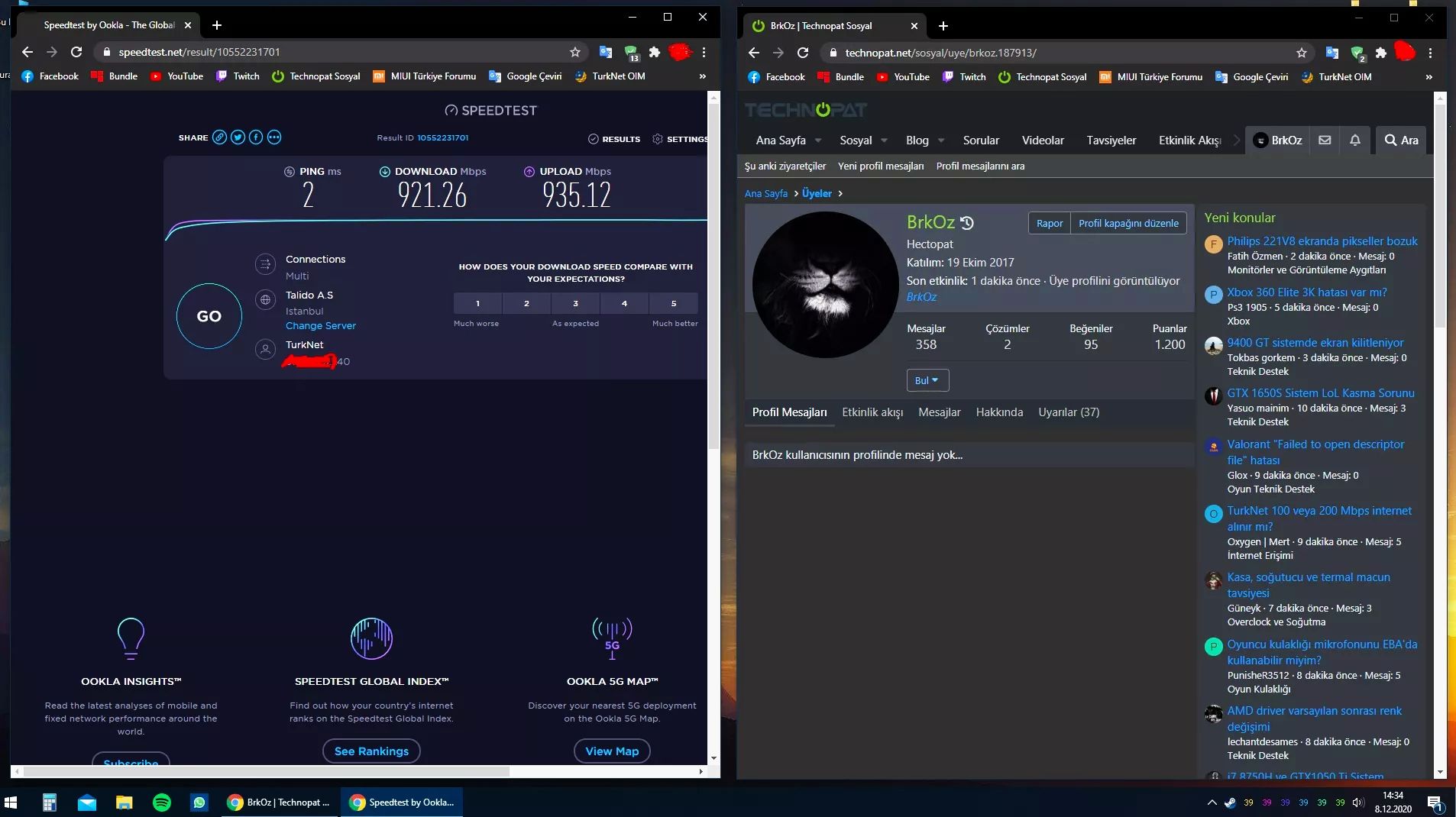Click the Rapor button on the profile
This screenshot has height=817, width=1456.
pyautogui.click(x=1050, y=224)
